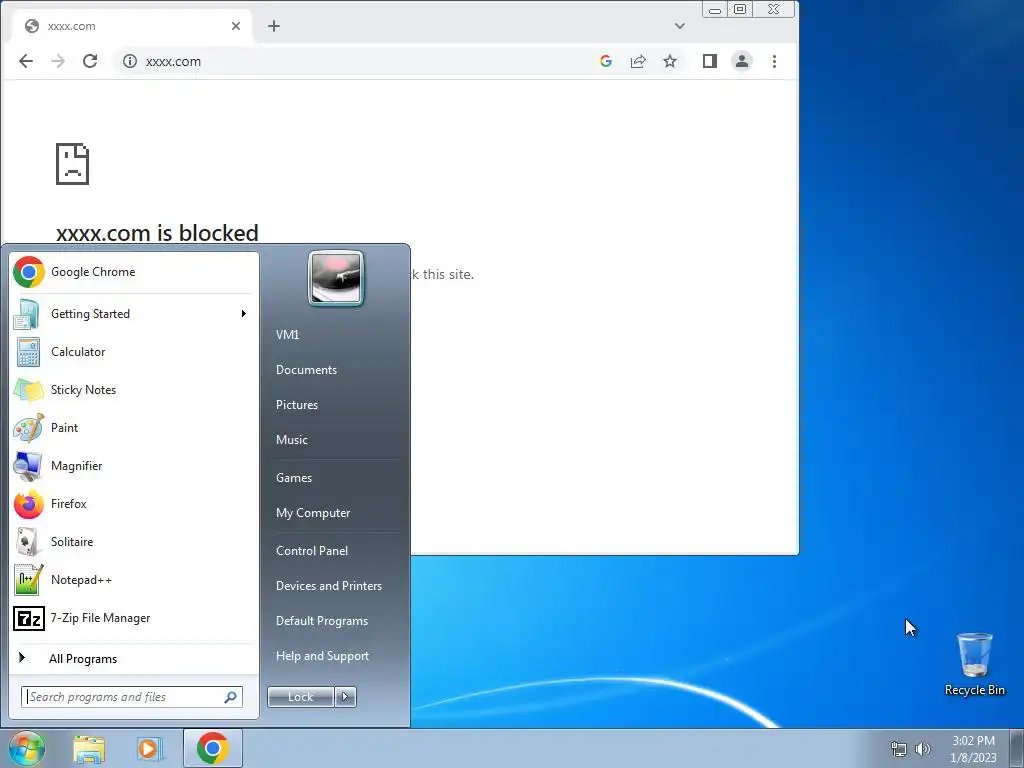The width and height of the screenshot is (1024, 768).
Task: Open Chrome three-dot menu
Action: pyautogui.click(x=775, y=61)
